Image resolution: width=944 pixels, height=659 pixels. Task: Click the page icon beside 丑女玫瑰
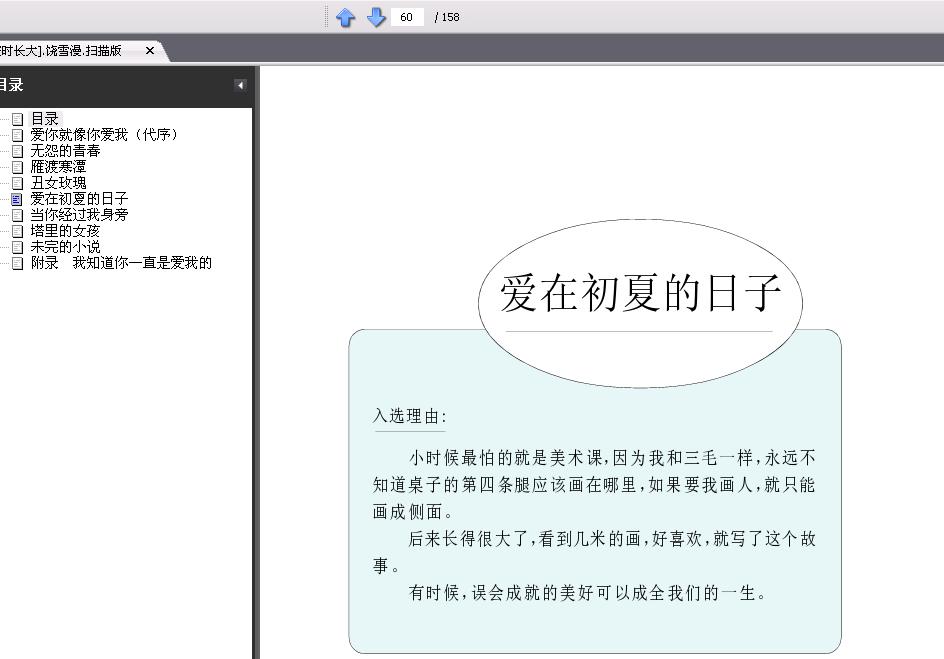(x=17, y=183)
